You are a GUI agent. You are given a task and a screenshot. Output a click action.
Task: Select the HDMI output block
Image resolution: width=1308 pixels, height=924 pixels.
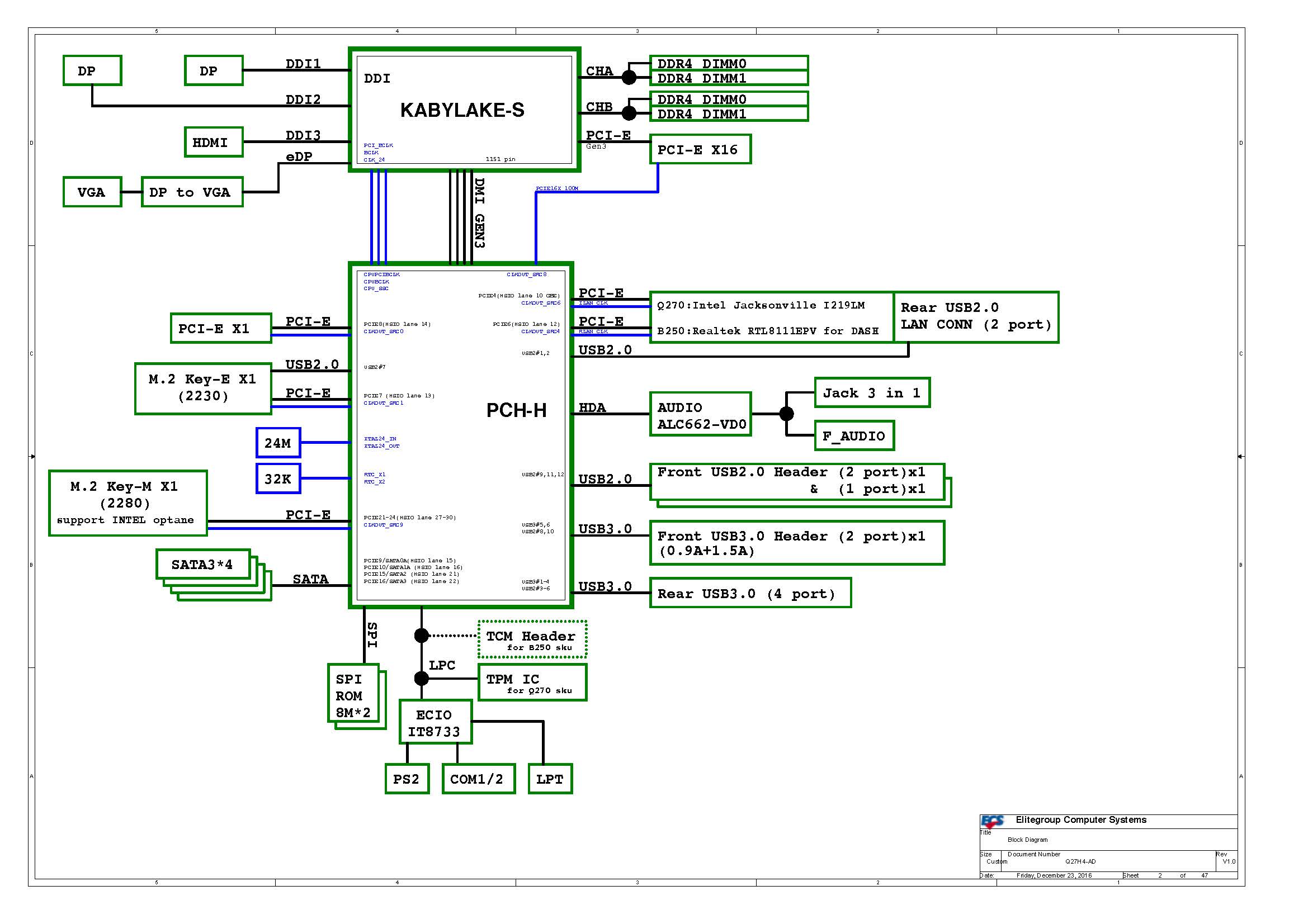click(x=214, y=142)
